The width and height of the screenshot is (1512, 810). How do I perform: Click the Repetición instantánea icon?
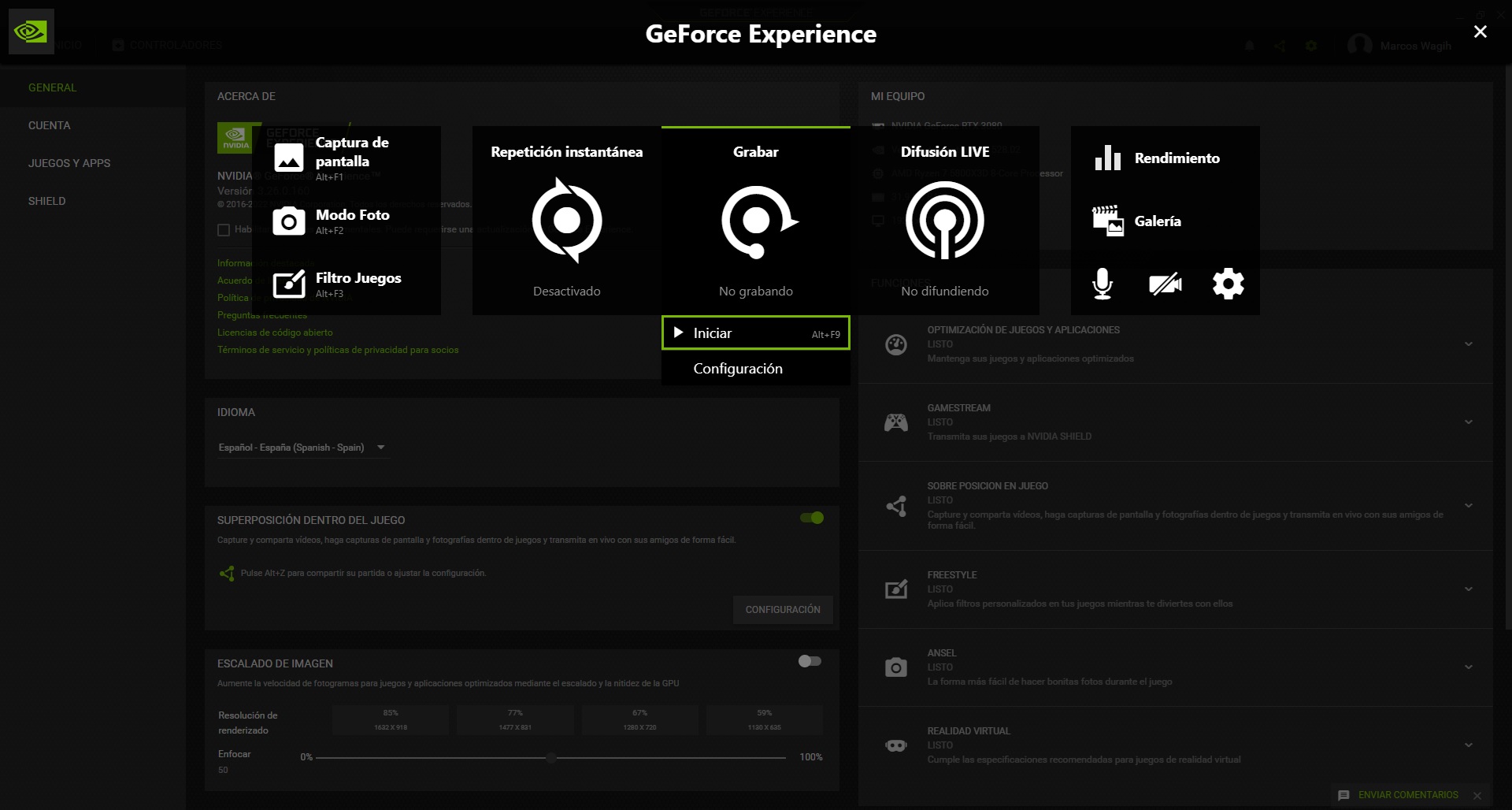(566, 221)
